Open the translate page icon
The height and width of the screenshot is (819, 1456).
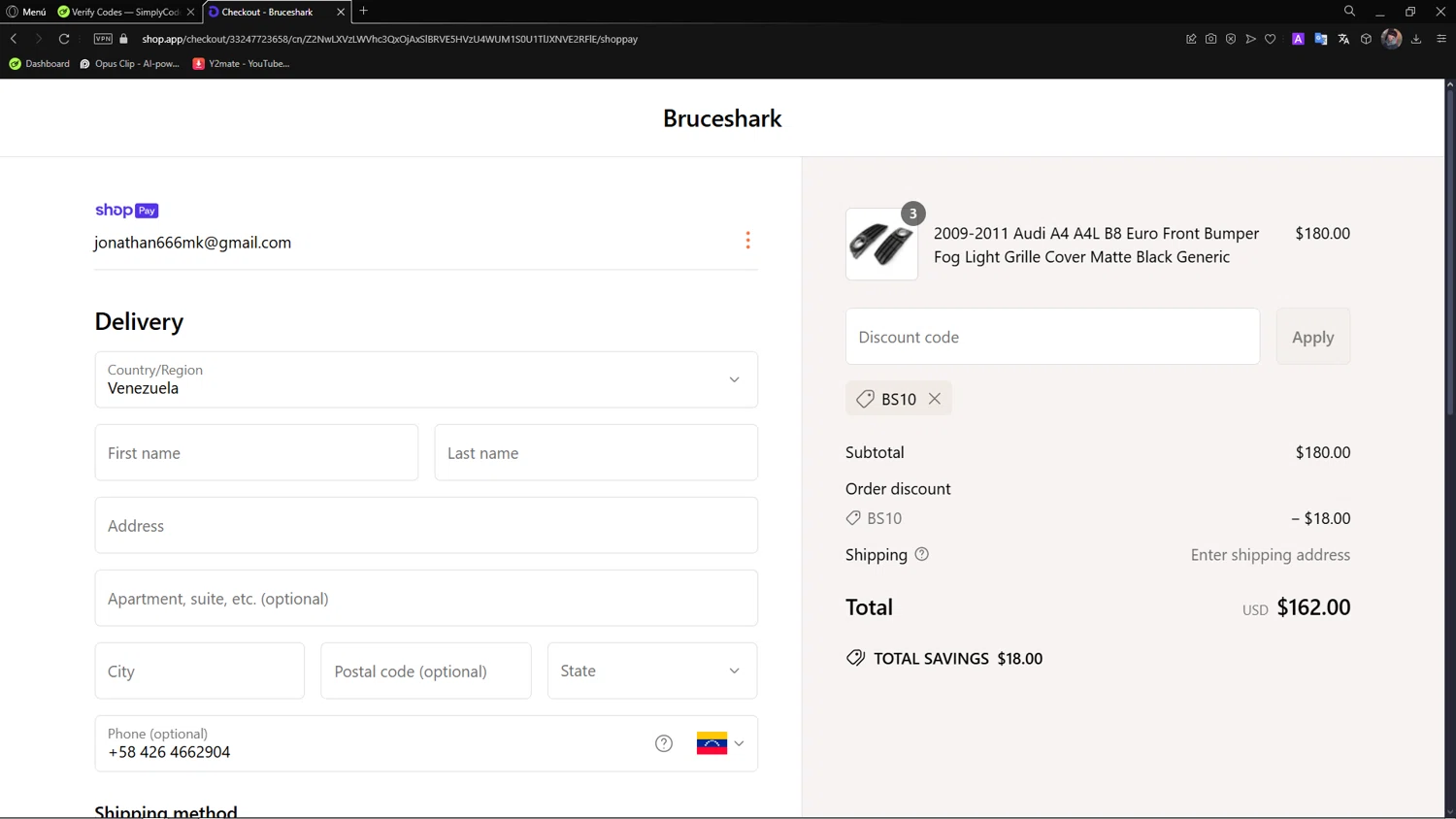pyautogui.click(x=1343, y=39)
